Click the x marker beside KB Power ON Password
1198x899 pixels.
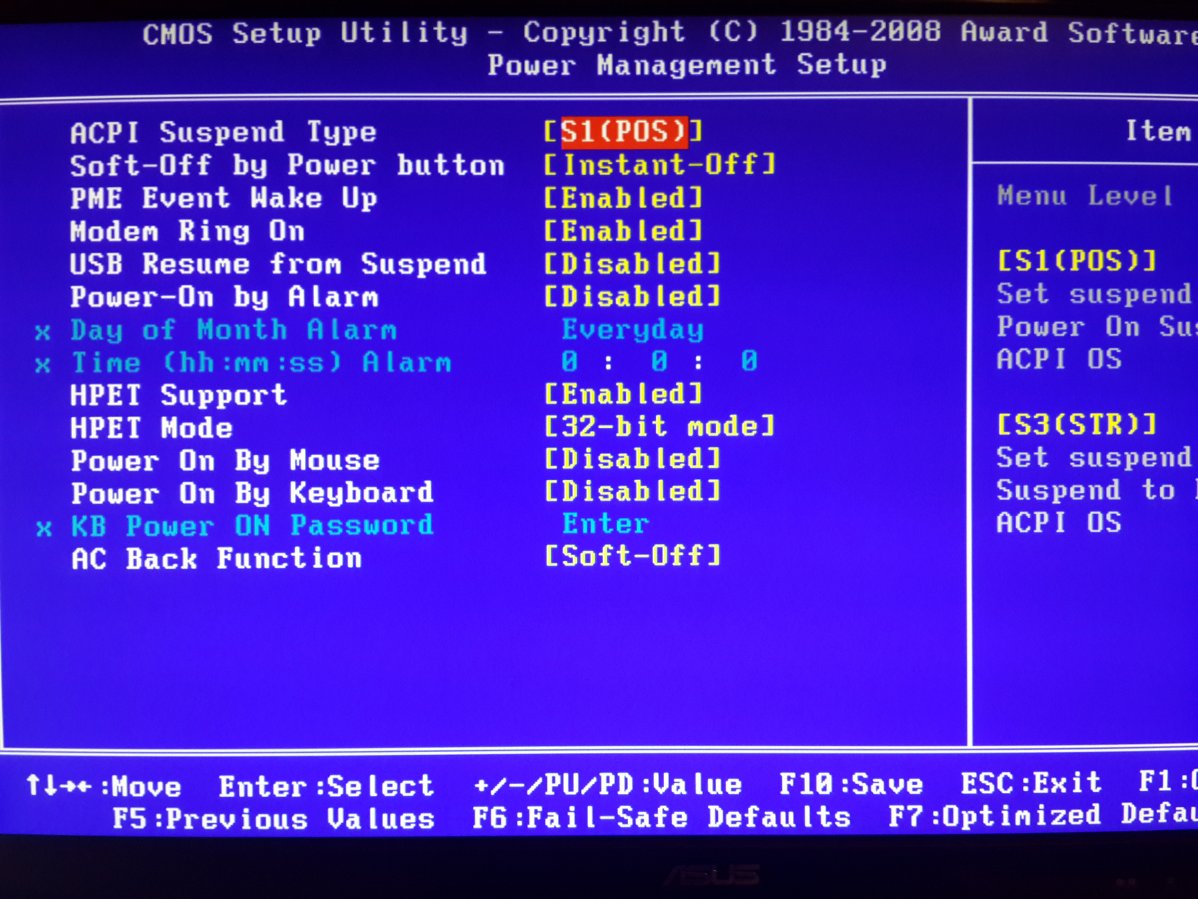tap(44, 528)
